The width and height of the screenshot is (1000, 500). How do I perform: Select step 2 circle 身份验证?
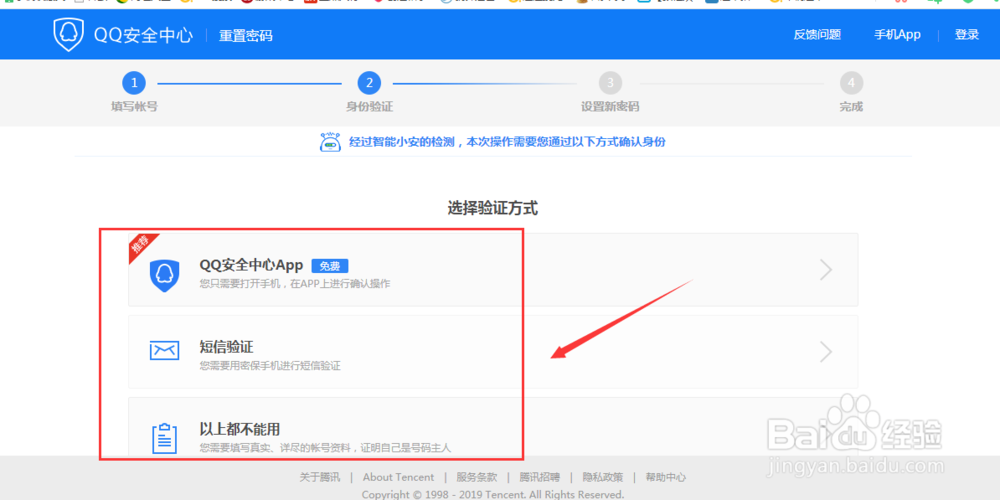tap(369, 83)
